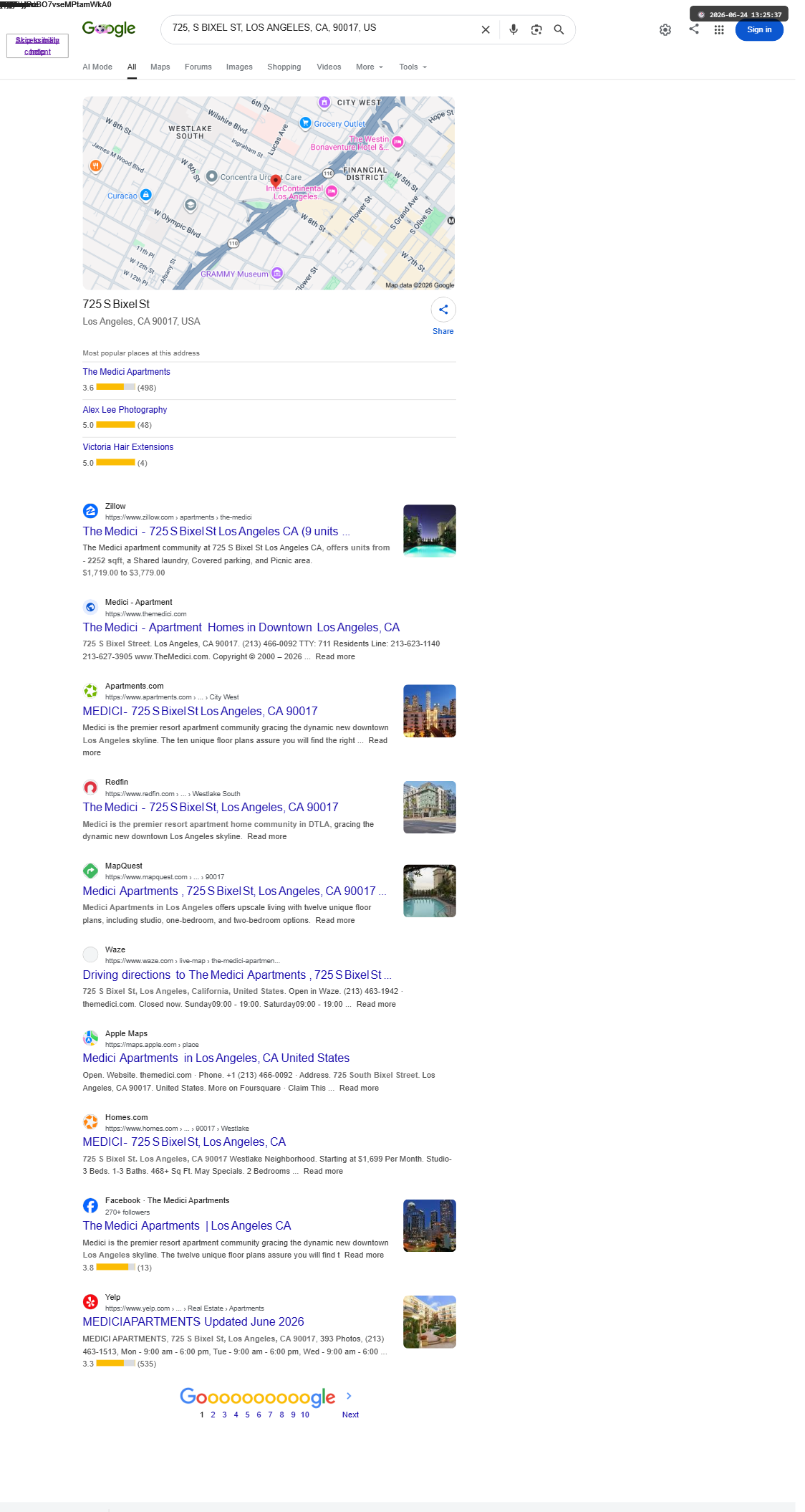Open Waze driving directions result

coord(237,975)
